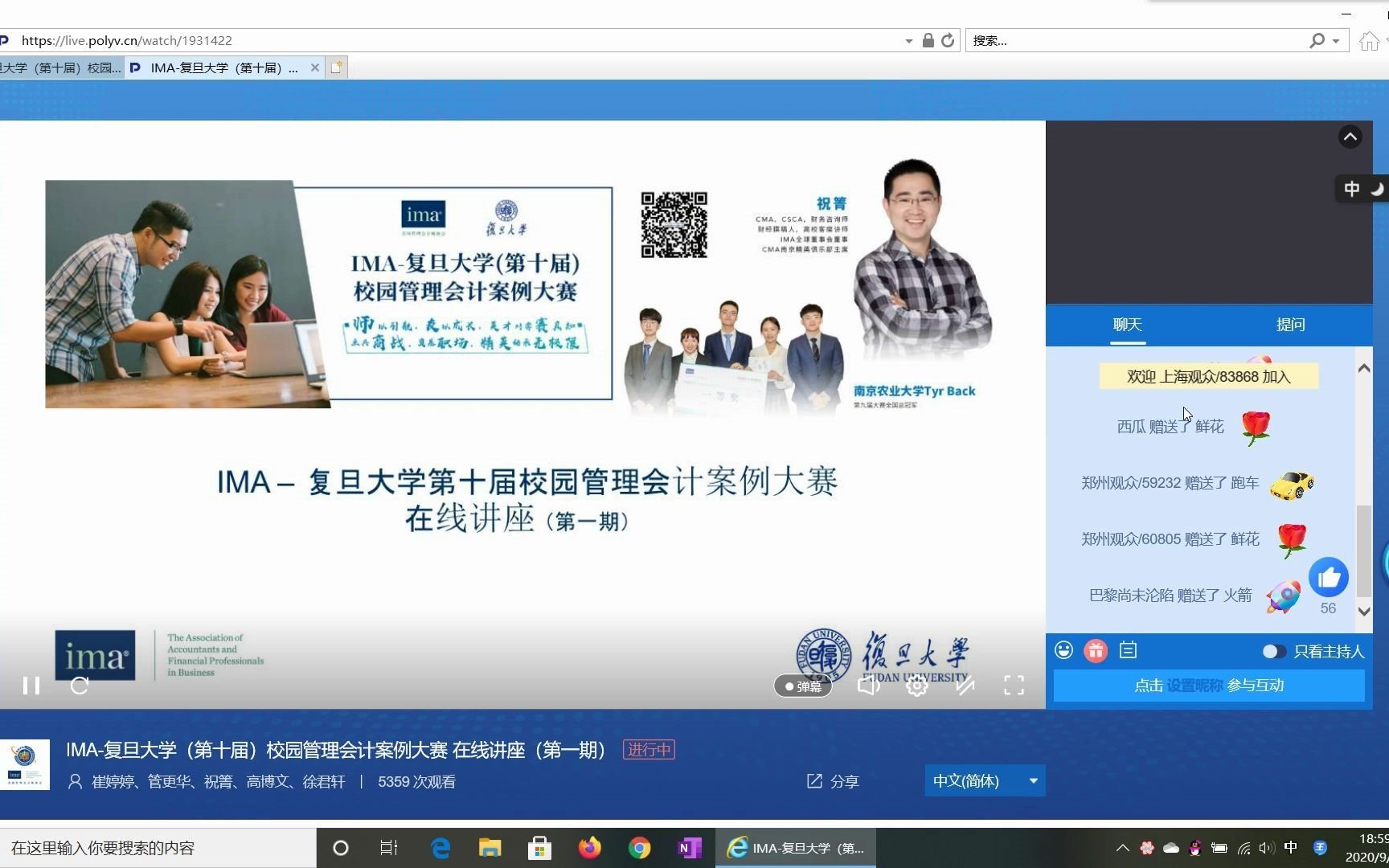Click the magnifier search icon

pyautogui.click(x=1317, y=40)
